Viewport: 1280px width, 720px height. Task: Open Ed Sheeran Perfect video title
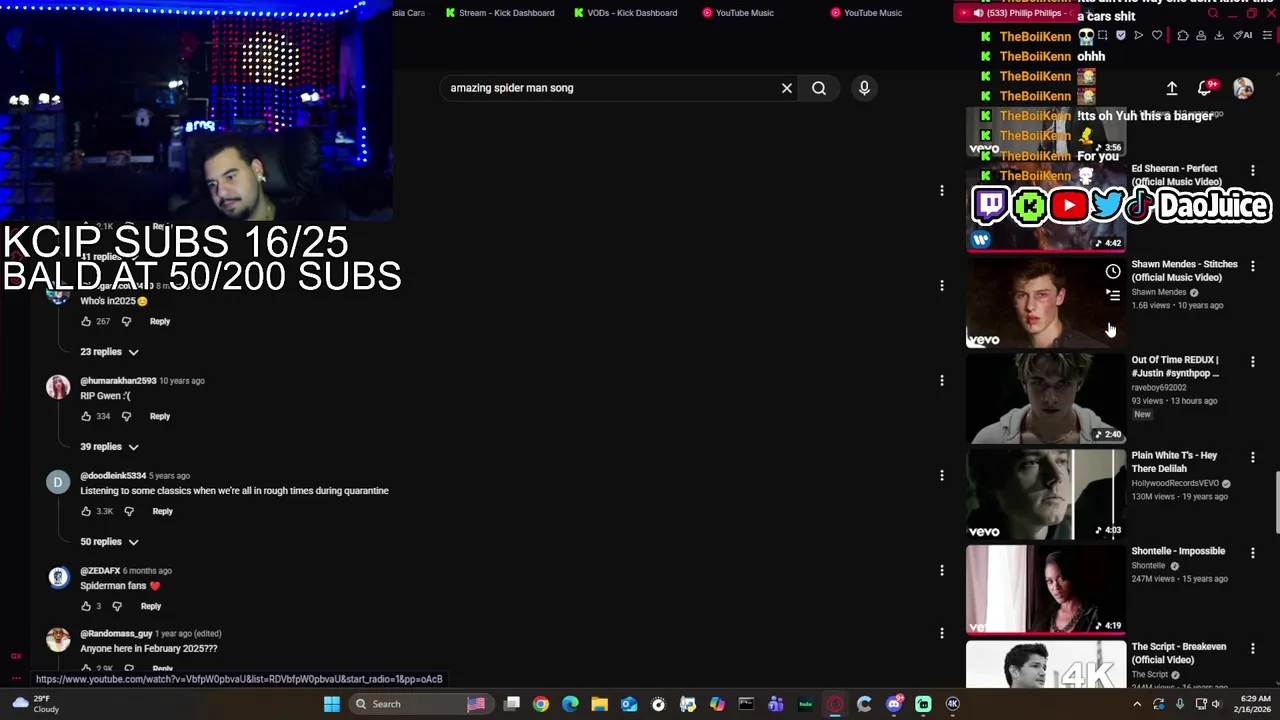1177,175
